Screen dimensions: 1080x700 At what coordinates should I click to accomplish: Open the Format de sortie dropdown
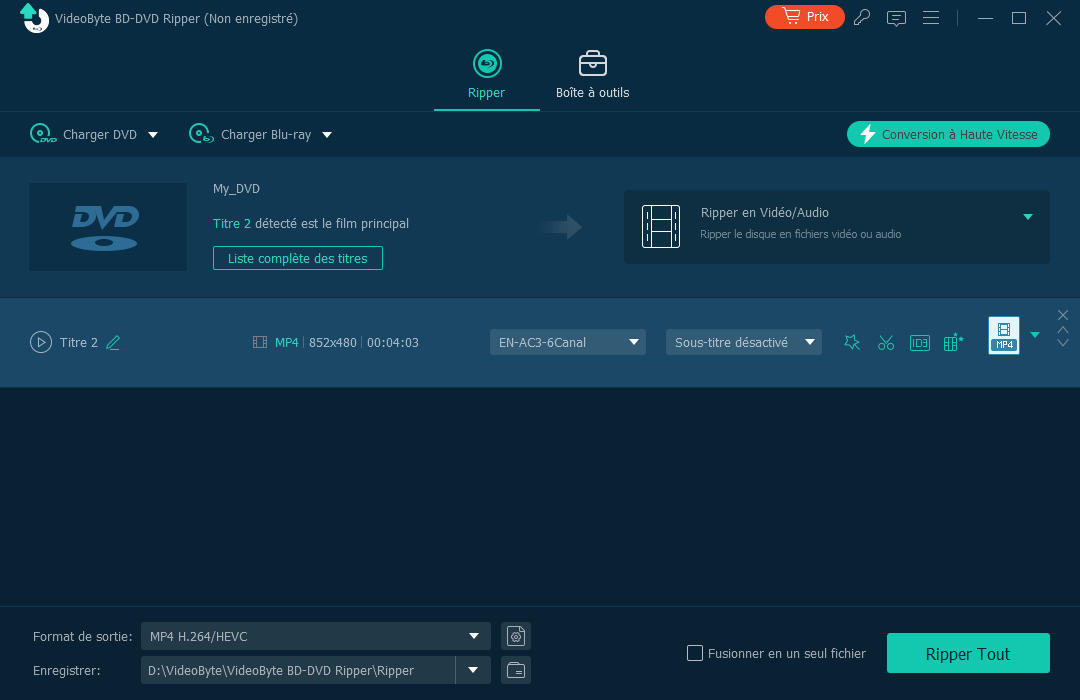point(315,636)
